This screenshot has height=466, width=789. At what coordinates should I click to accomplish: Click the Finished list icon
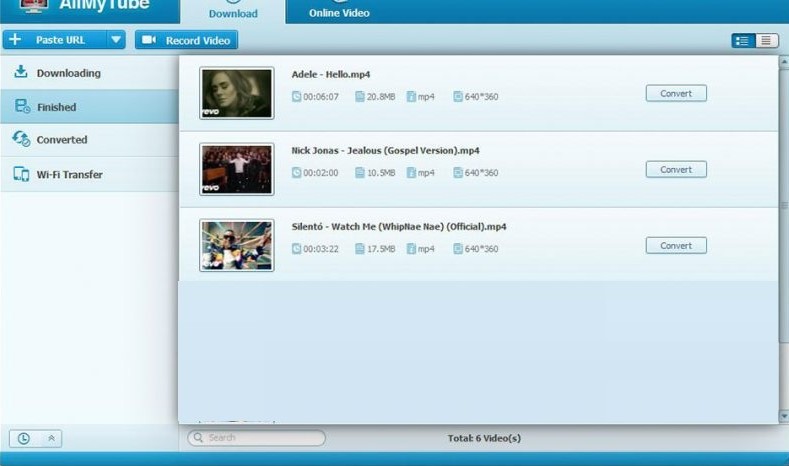22,106
